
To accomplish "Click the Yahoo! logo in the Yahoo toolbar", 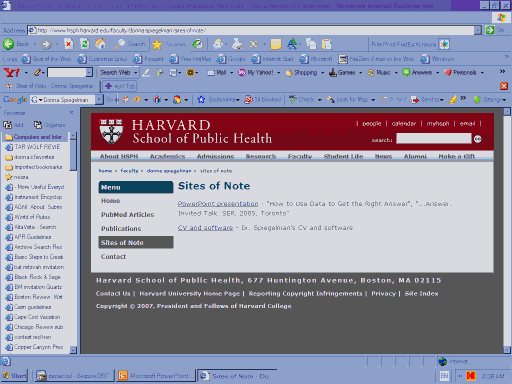I will tap(11, 72).
